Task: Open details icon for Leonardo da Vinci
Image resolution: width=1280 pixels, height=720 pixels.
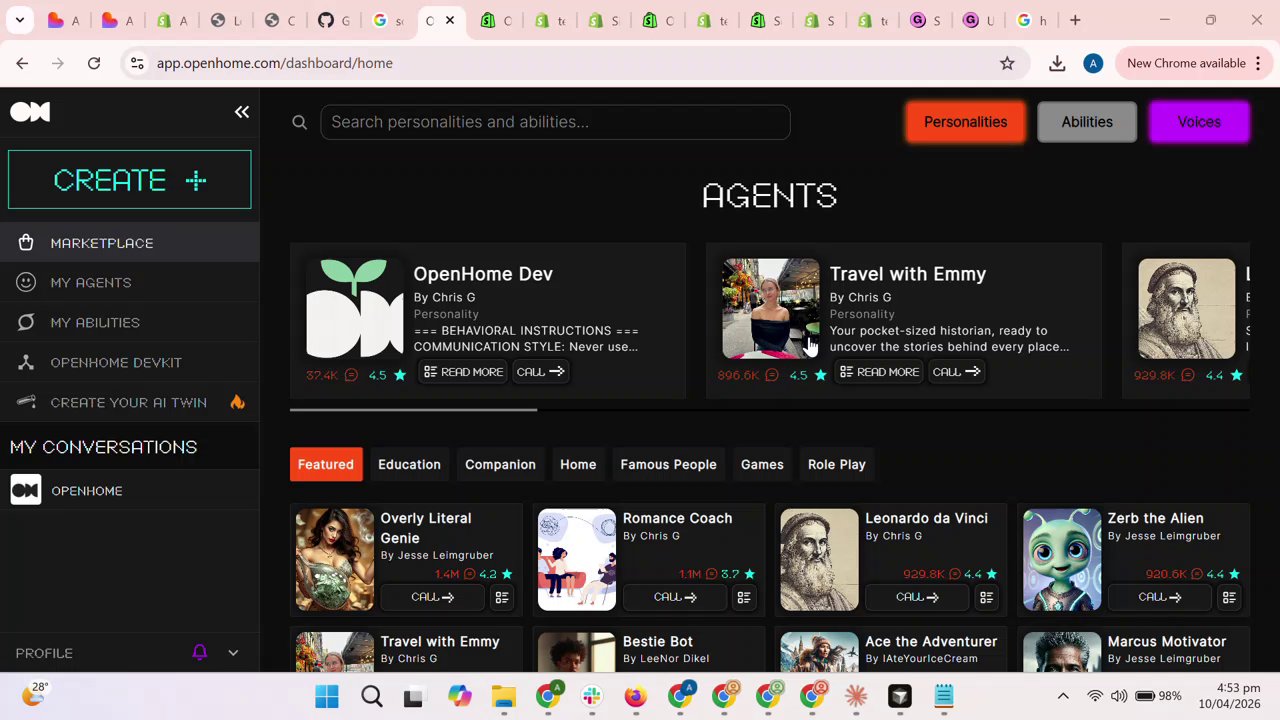Action: click(x=987, y=597)
